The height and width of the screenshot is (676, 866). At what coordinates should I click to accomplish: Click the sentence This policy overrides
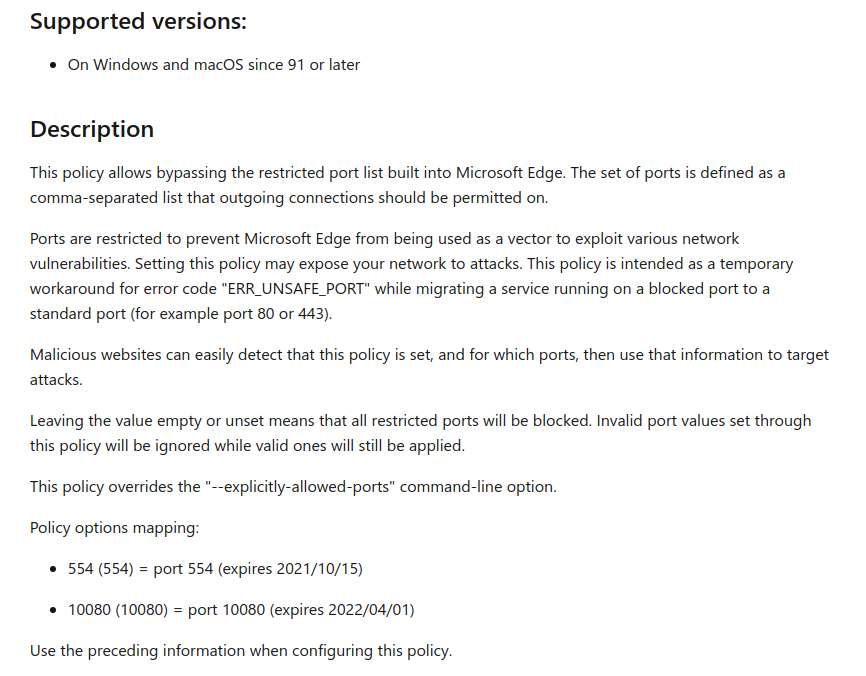tap(293, 487)
